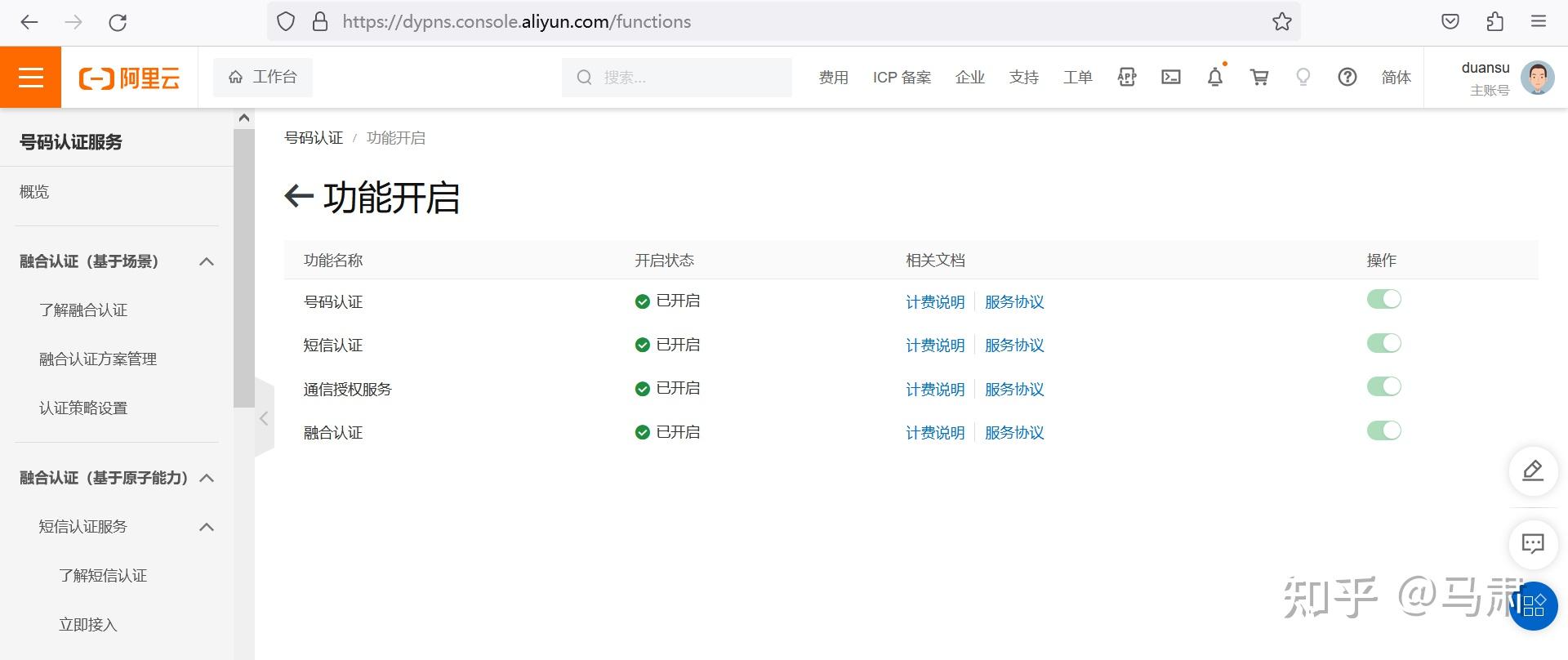Open 计费说明 link for 通信授权服务
This screenshot has width=1568, height=660.
(935, 390)
